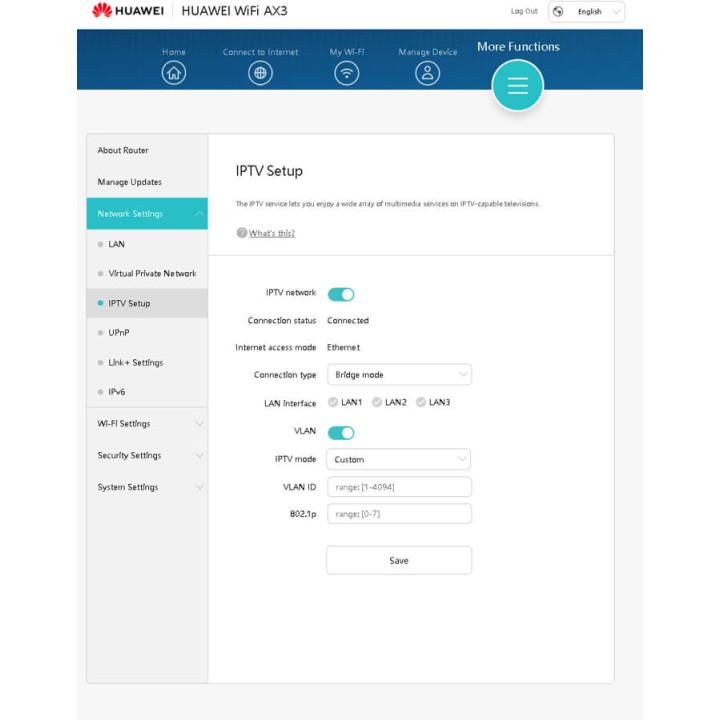Click the IPTV Setup page heading

269,171
